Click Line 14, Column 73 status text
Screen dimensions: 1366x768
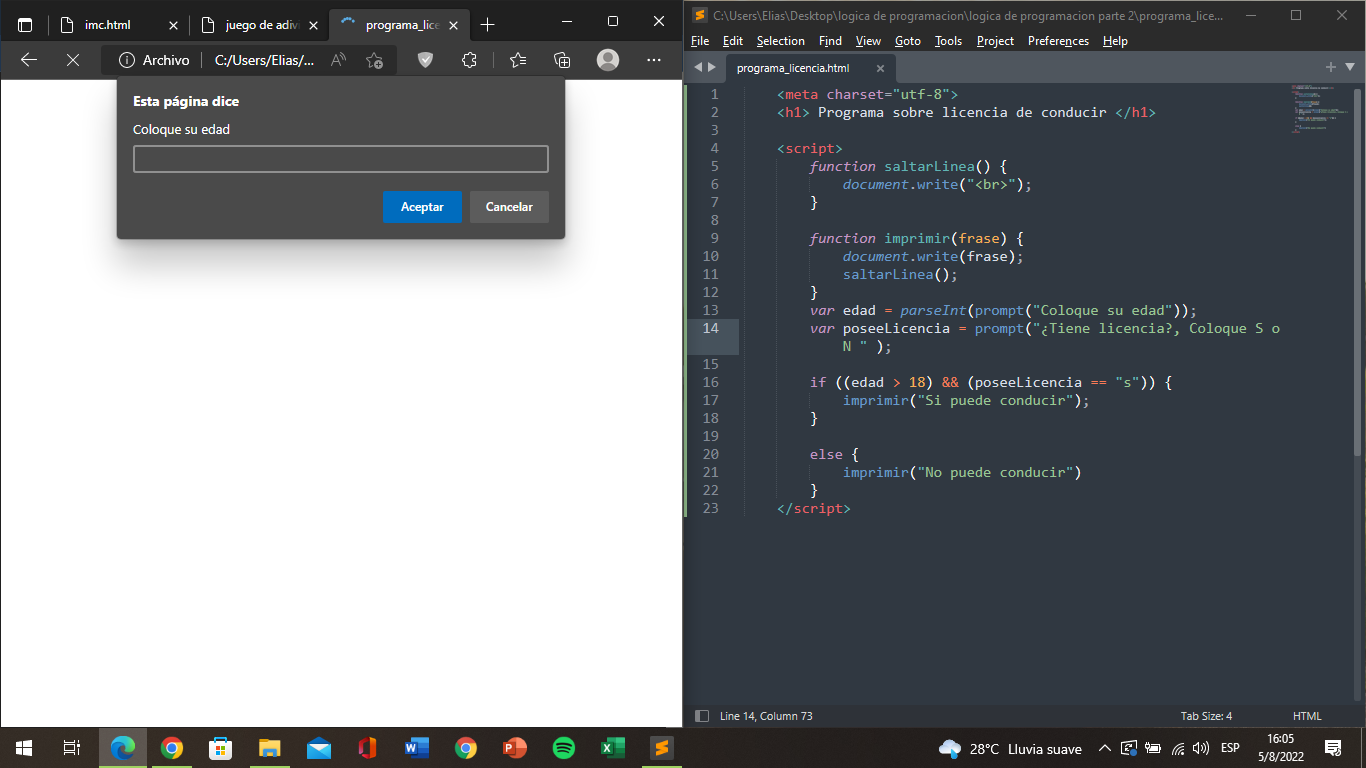(x=766, y=716)
